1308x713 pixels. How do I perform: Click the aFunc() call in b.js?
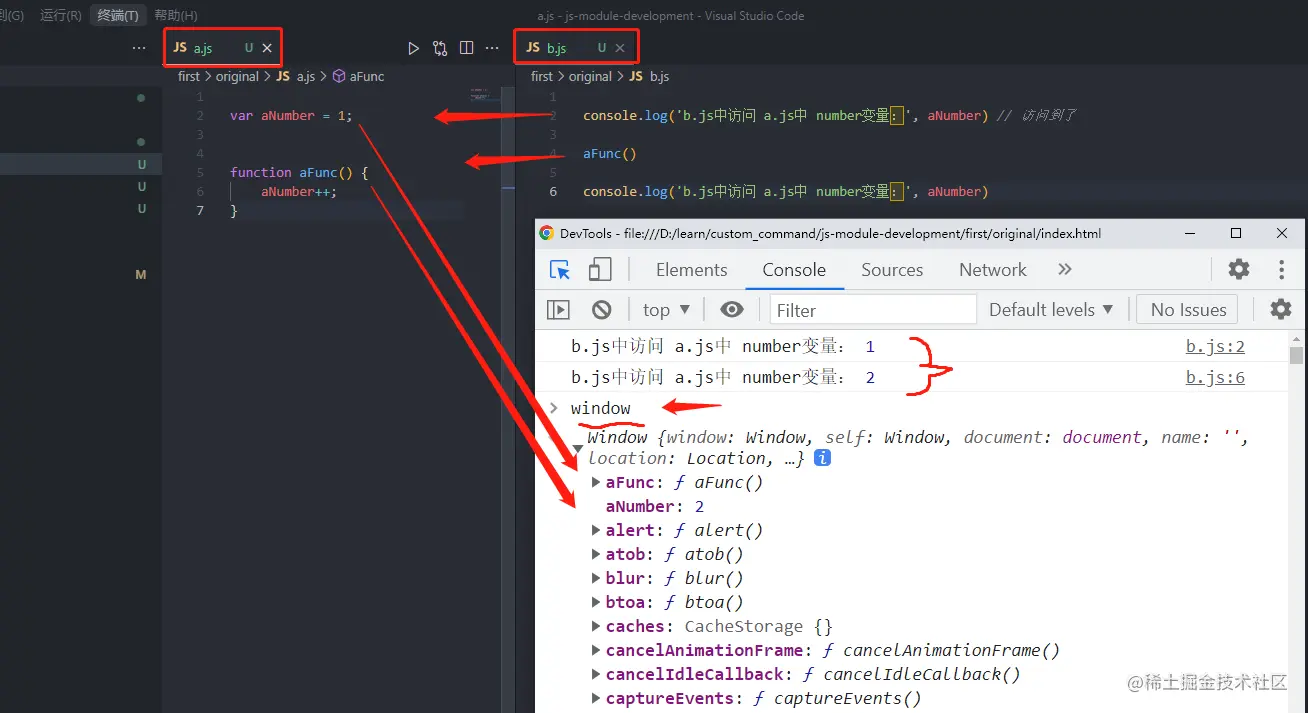pos(609,154)
